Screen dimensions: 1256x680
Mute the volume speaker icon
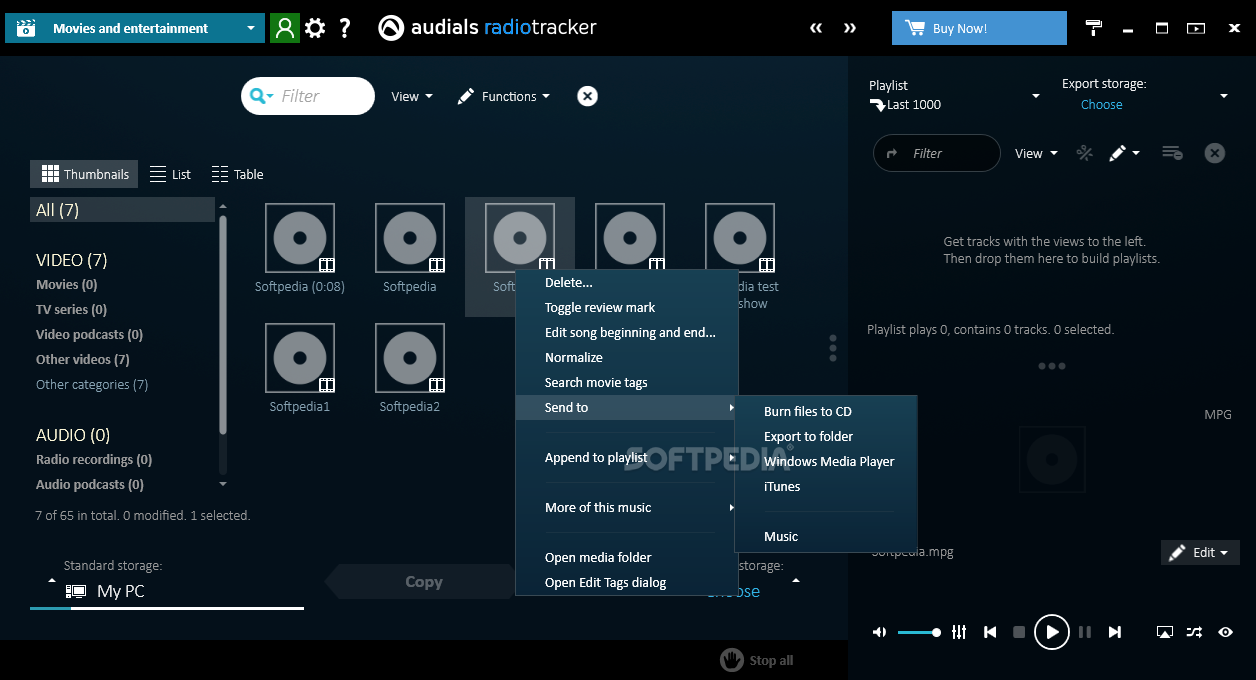[879, 632]
